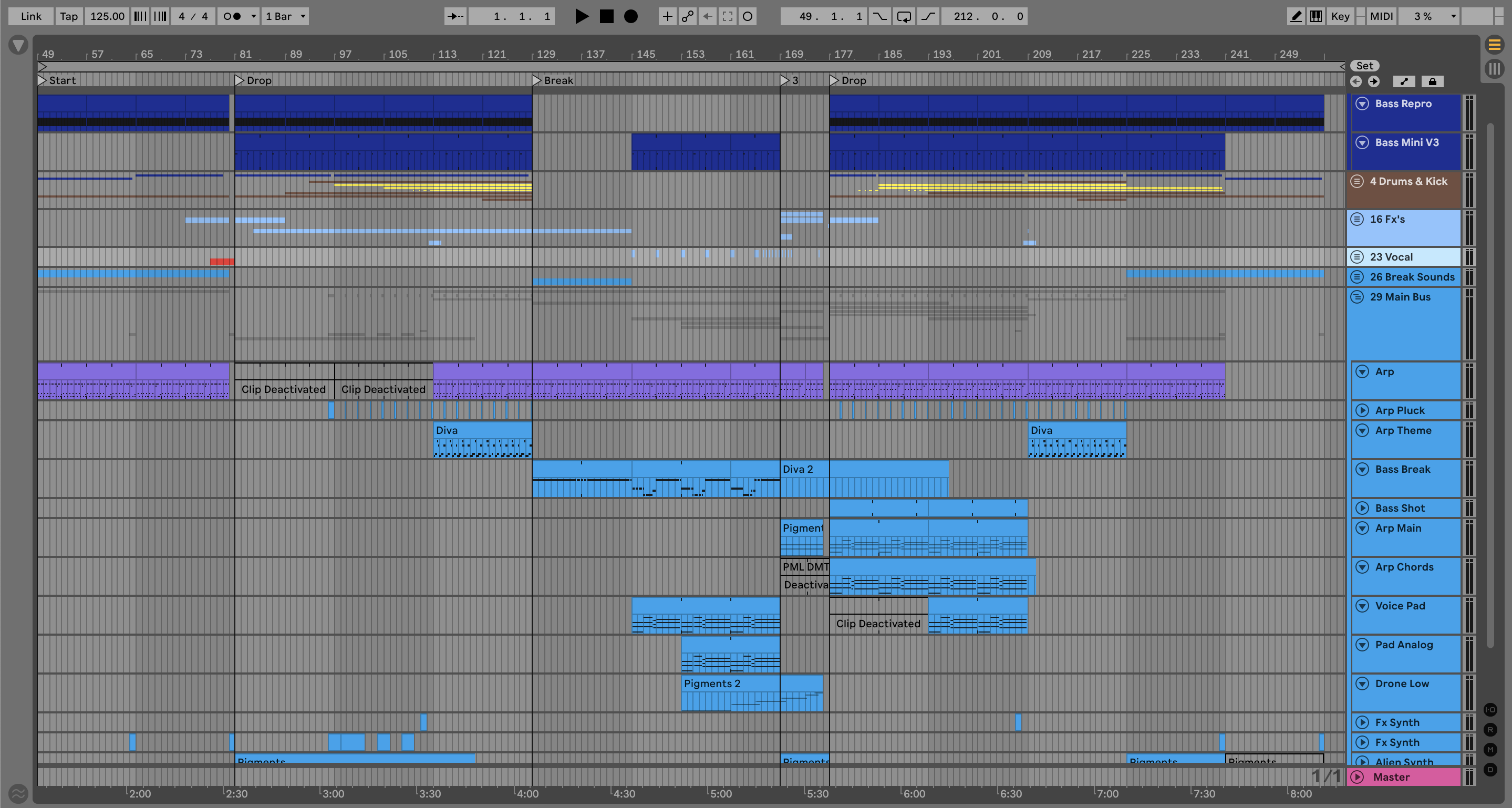1512x808 pixels.
Task: Open the 1 Bar quantization menu
Action: coord(285,16)
